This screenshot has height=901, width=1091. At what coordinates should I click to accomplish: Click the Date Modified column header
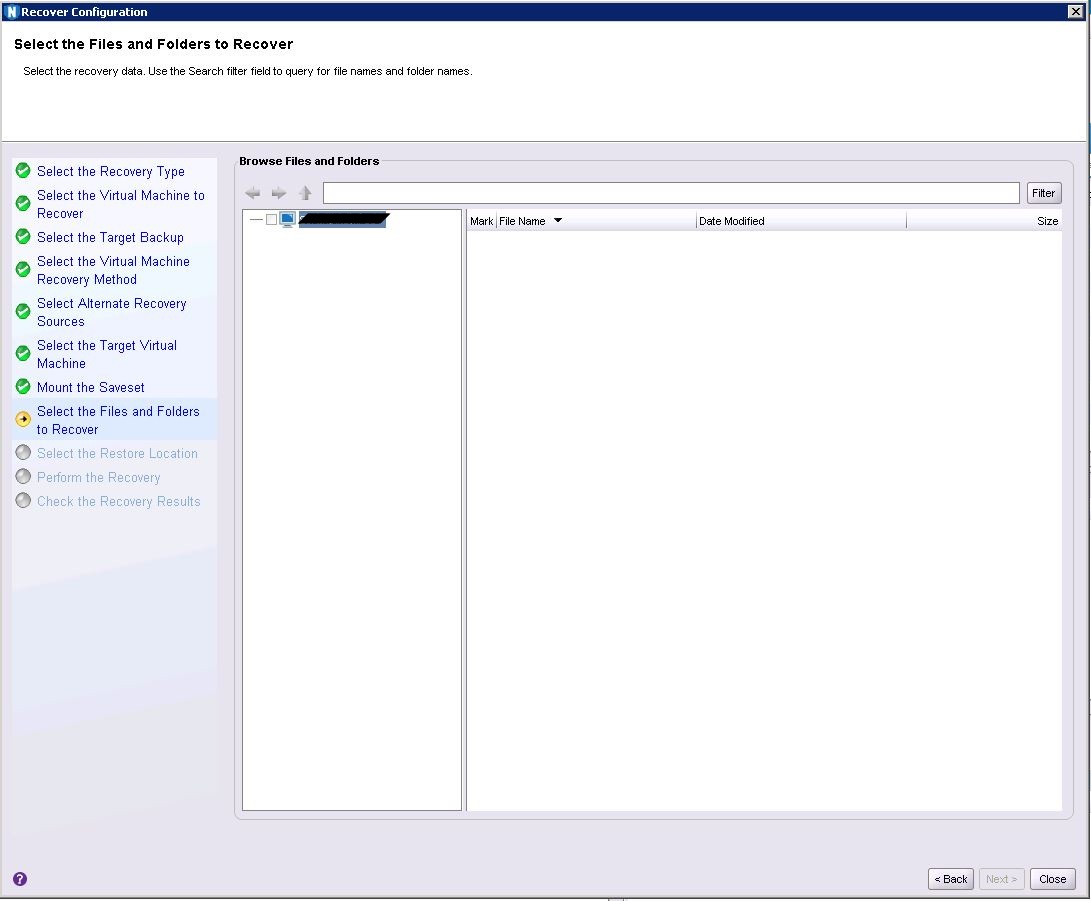coord(800,221)
